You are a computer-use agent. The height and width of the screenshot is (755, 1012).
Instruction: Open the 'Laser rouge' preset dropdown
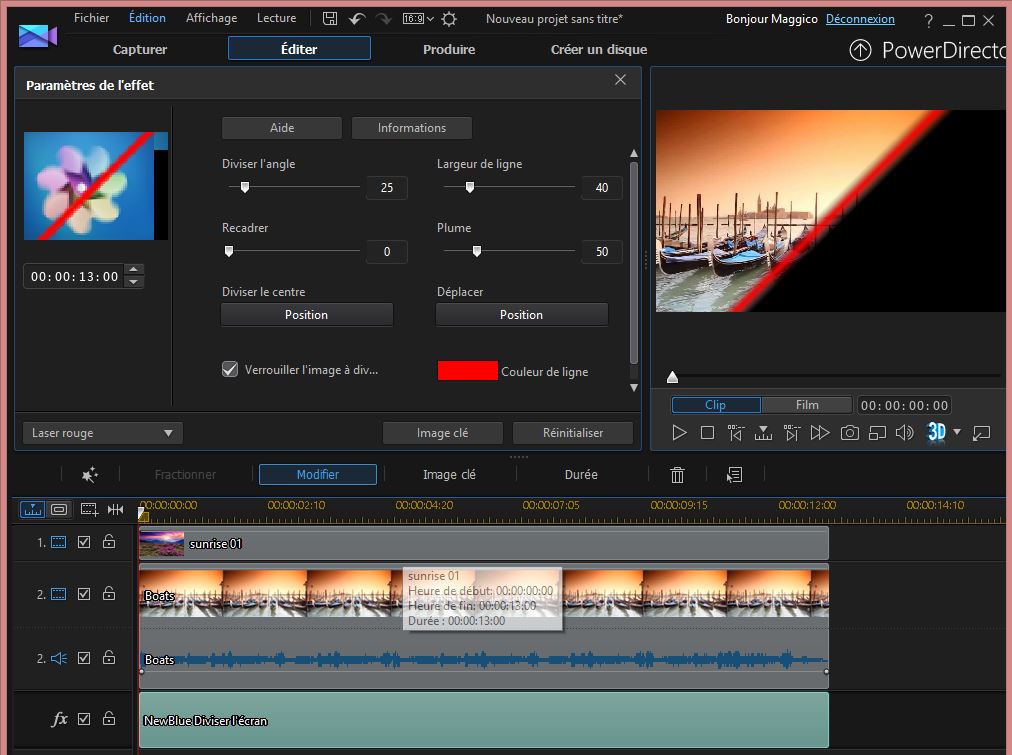pos(102,433)
